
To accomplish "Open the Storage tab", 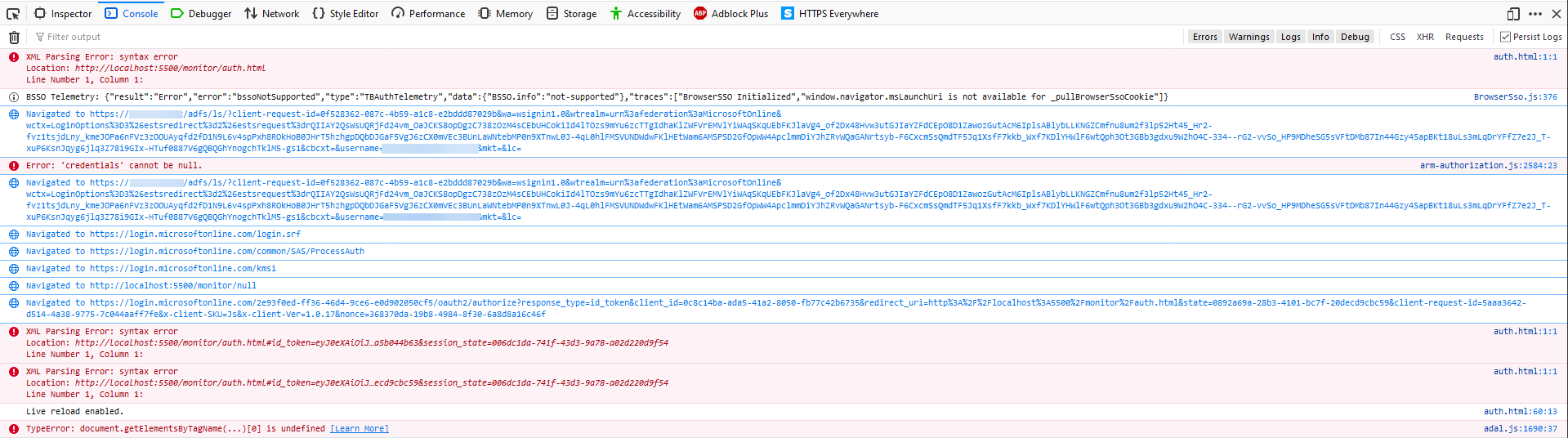I will pyautogui.click(x=571, y=13).
